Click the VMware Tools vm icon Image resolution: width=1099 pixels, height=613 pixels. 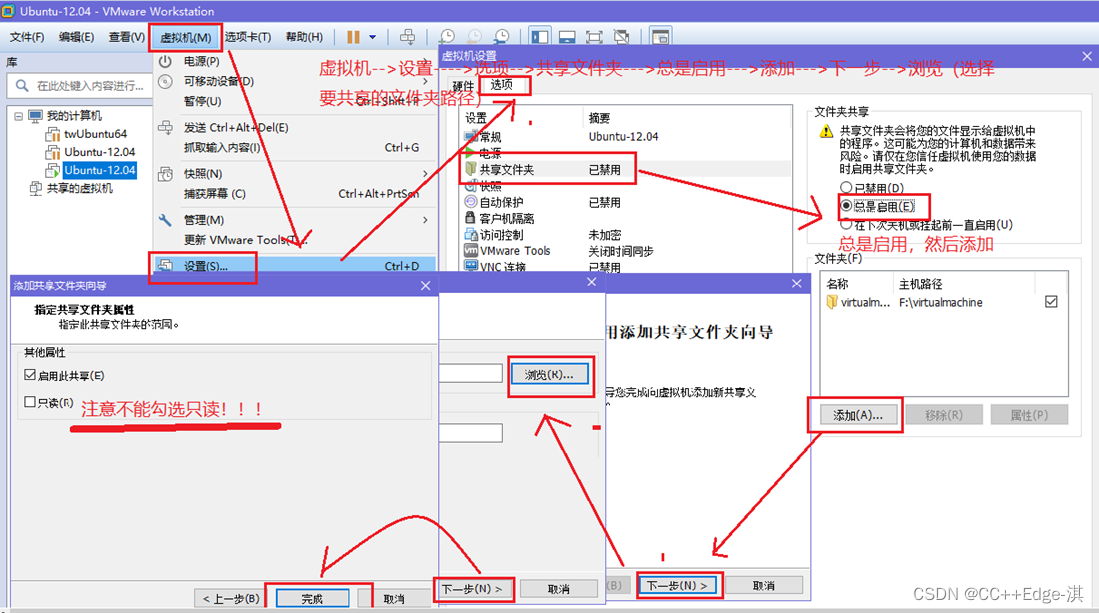(x=471, y=250)
